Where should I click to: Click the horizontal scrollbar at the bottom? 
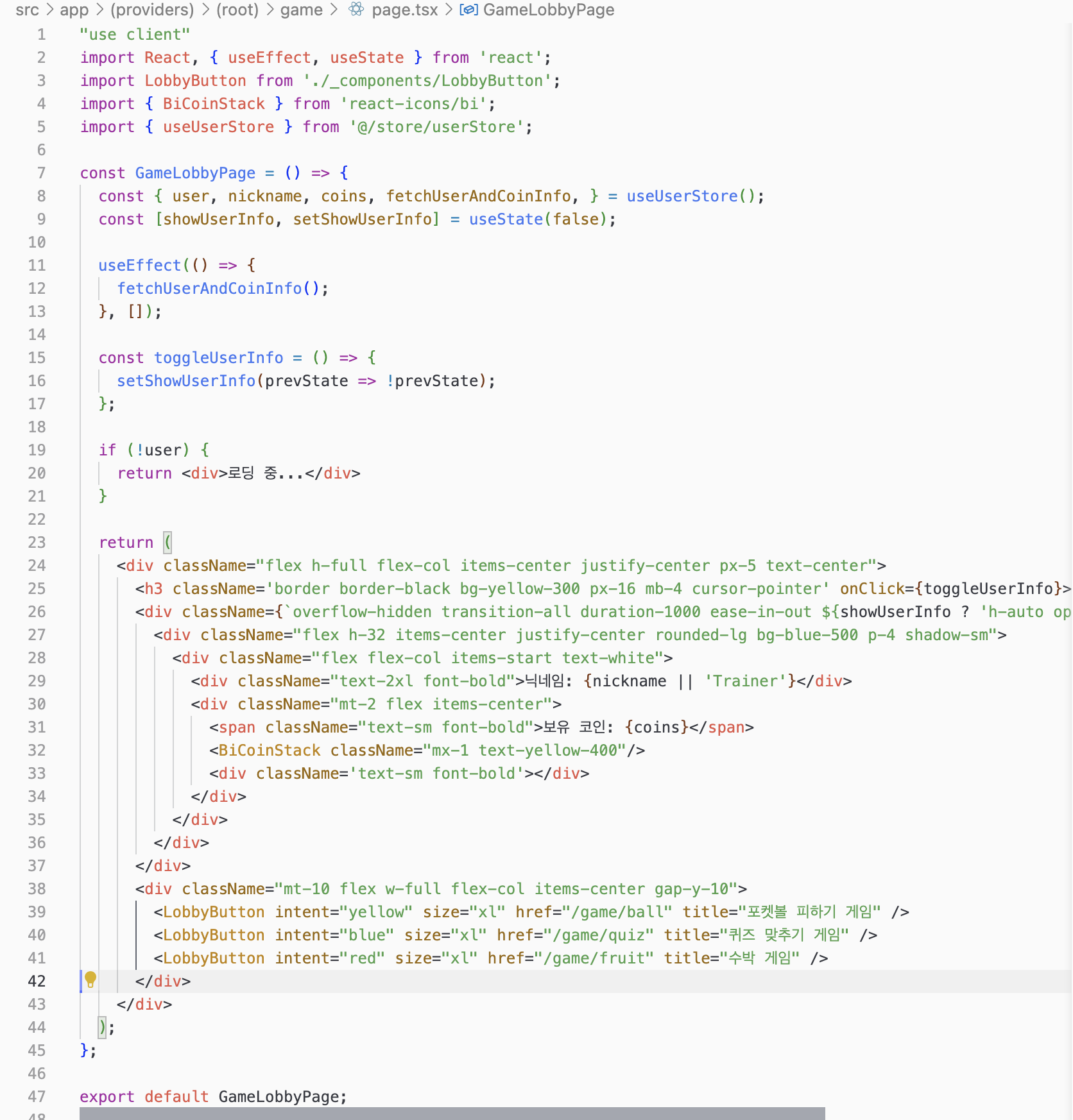452,1114
